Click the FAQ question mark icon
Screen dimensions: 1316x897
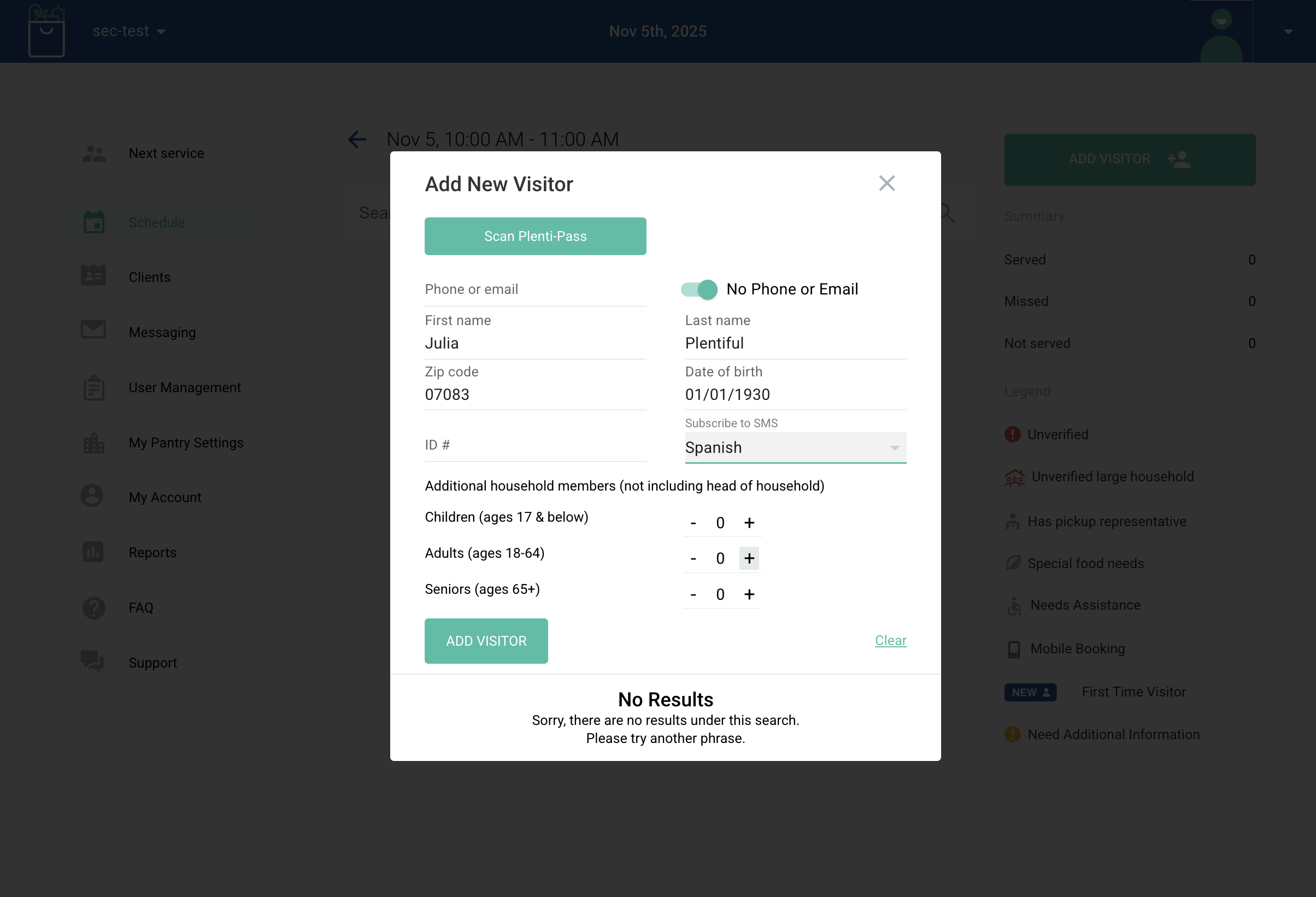(93, 608)
